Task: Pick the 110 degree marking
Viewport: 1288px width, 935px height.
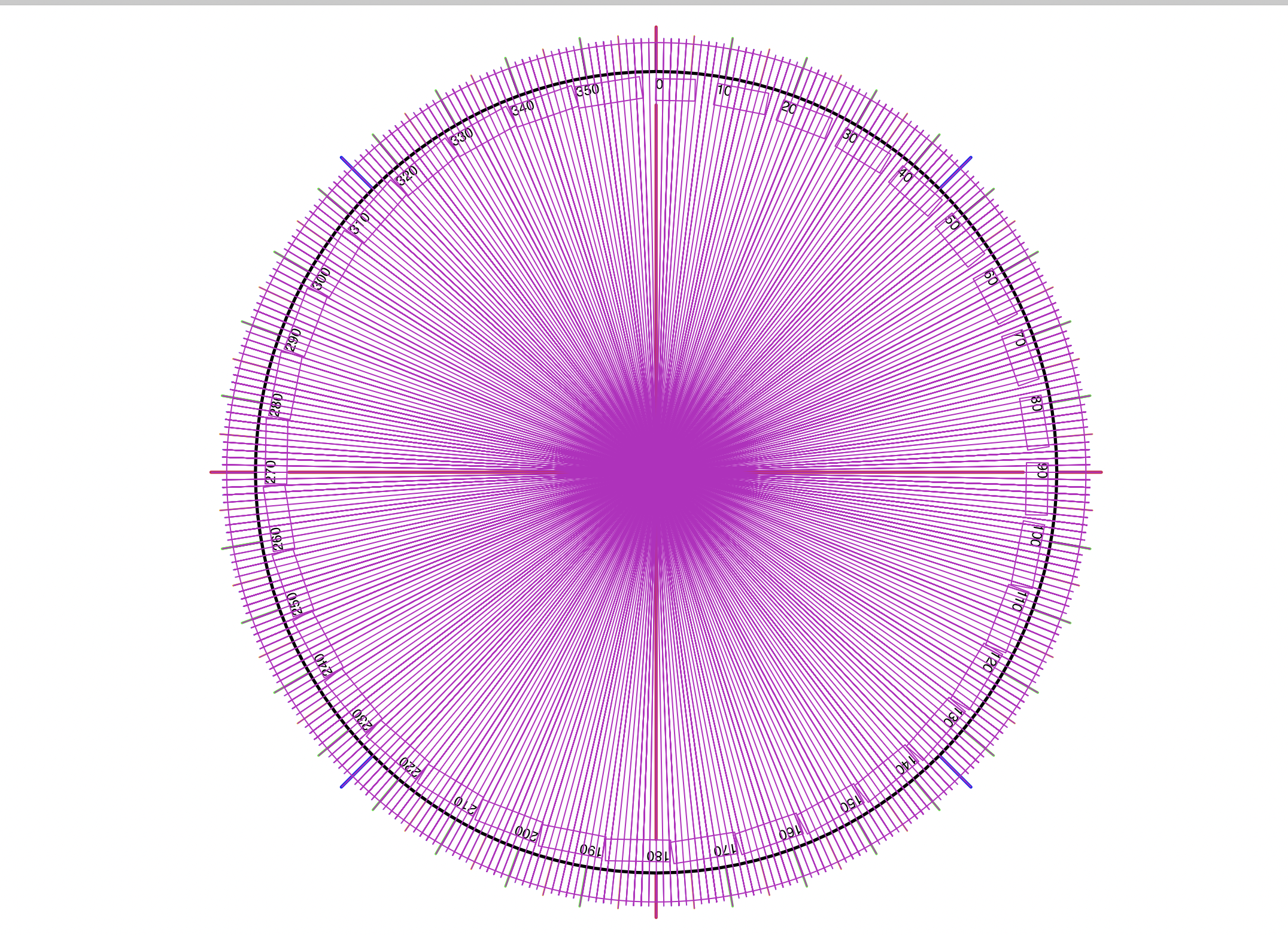Action: click(x=1019, y=601)
